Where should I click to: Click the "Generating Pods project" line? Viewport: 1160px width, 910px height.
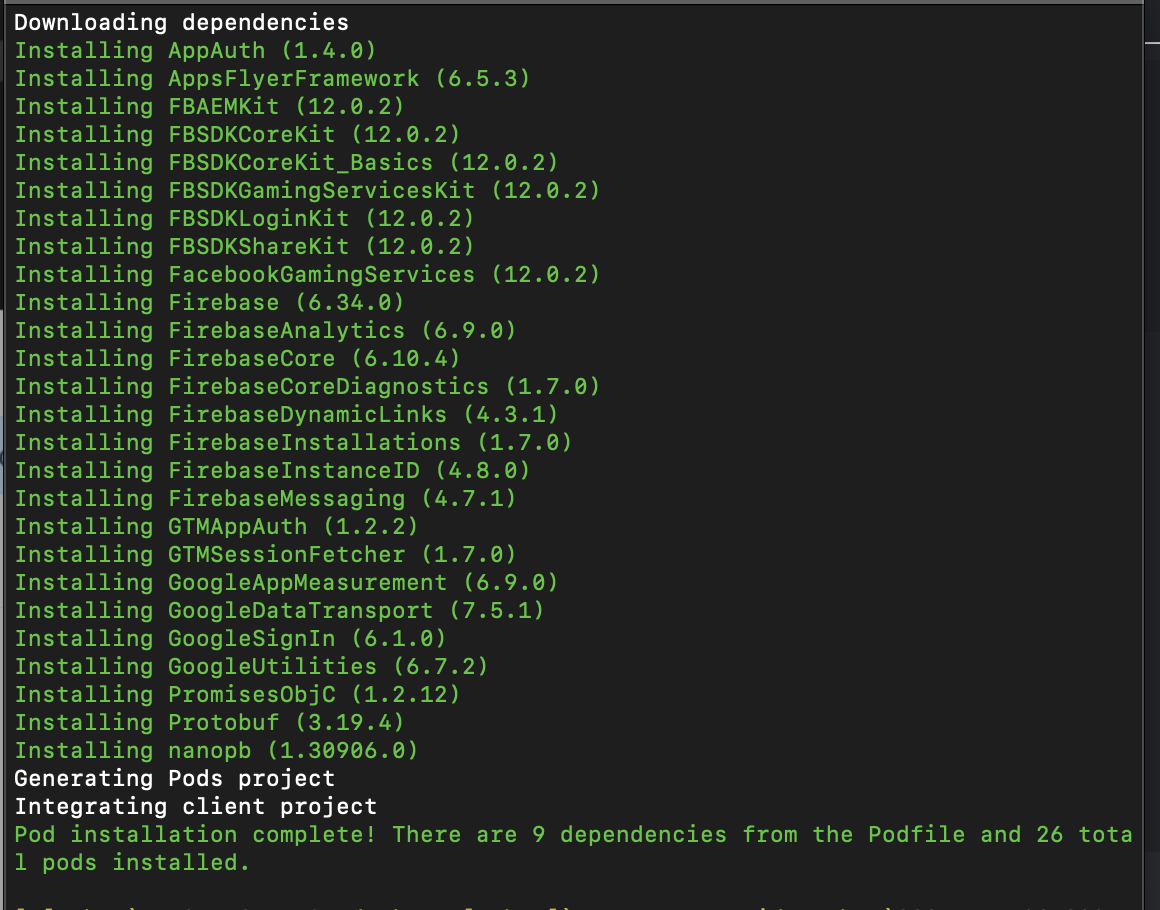175,779
